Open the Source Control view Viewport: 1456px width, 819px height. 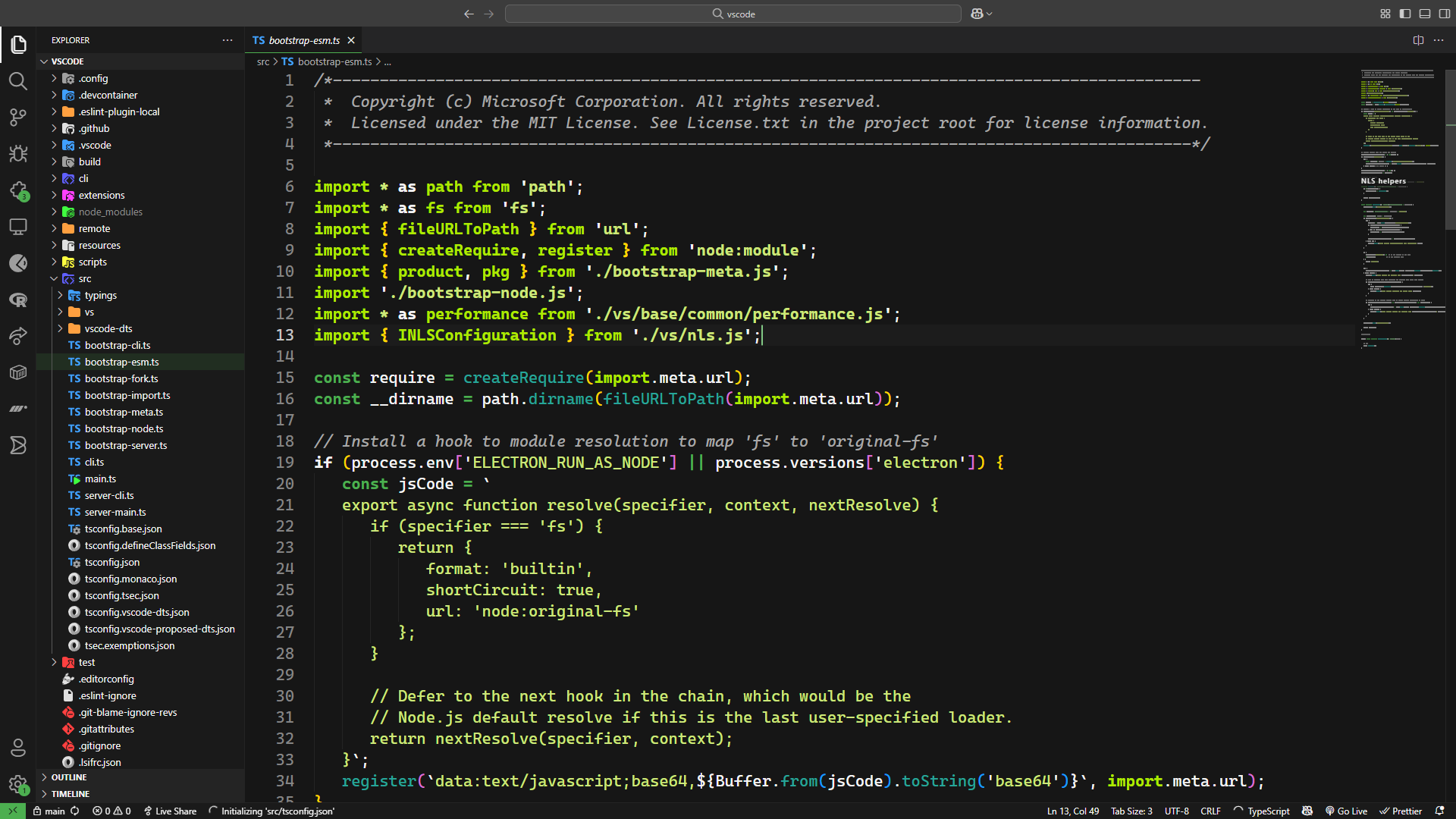pyautogui.click(x=18, y=117)
